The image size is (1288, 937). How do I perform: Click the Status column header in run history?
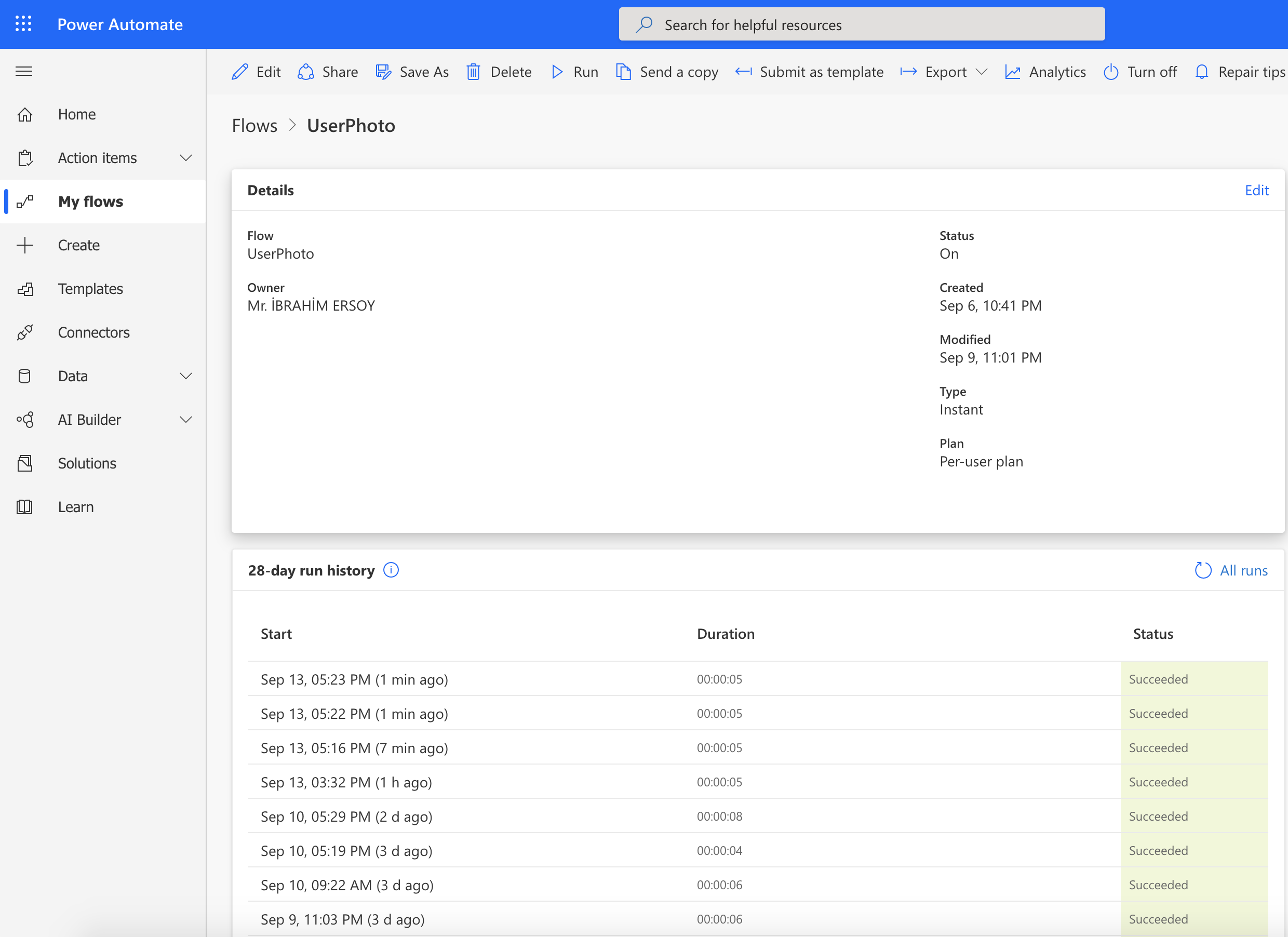tap(1153, 634)
